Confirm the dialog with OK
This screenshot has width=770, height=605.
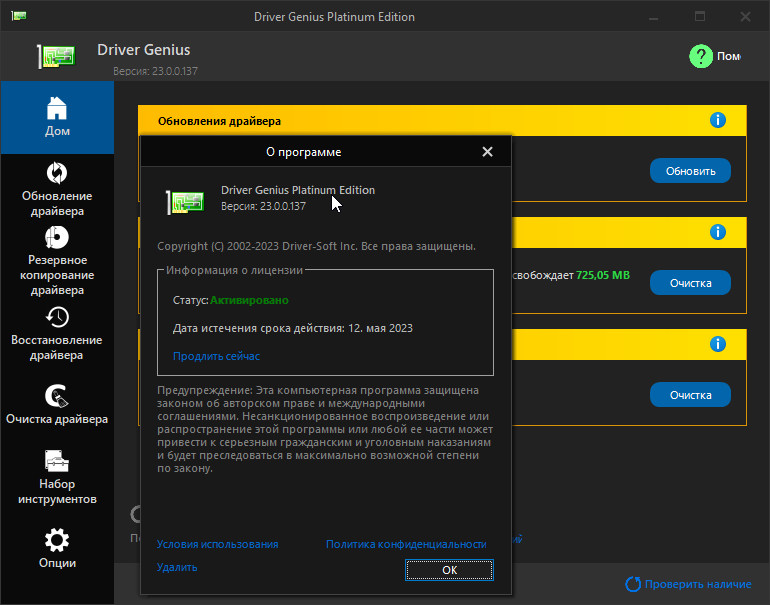tap(449, 570)
